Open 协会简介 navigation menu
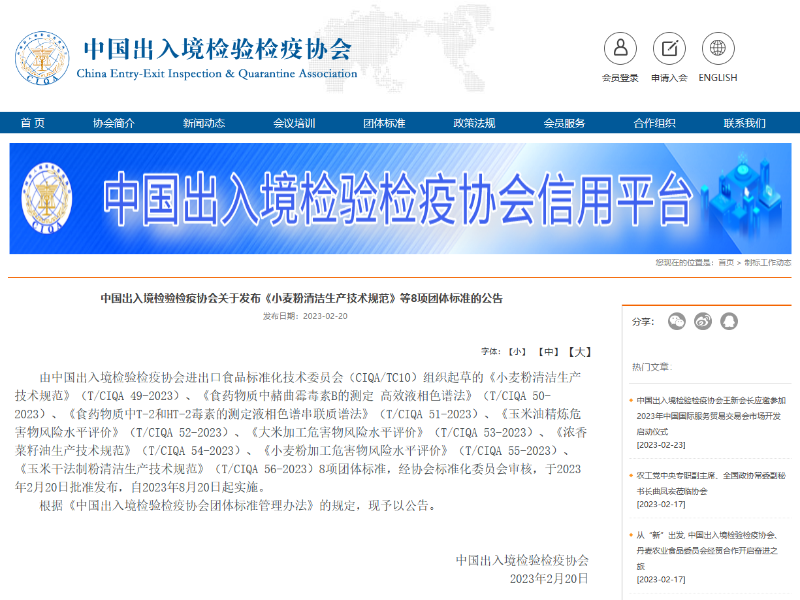Viewport: 800px width, 600px height. (114, 123)
